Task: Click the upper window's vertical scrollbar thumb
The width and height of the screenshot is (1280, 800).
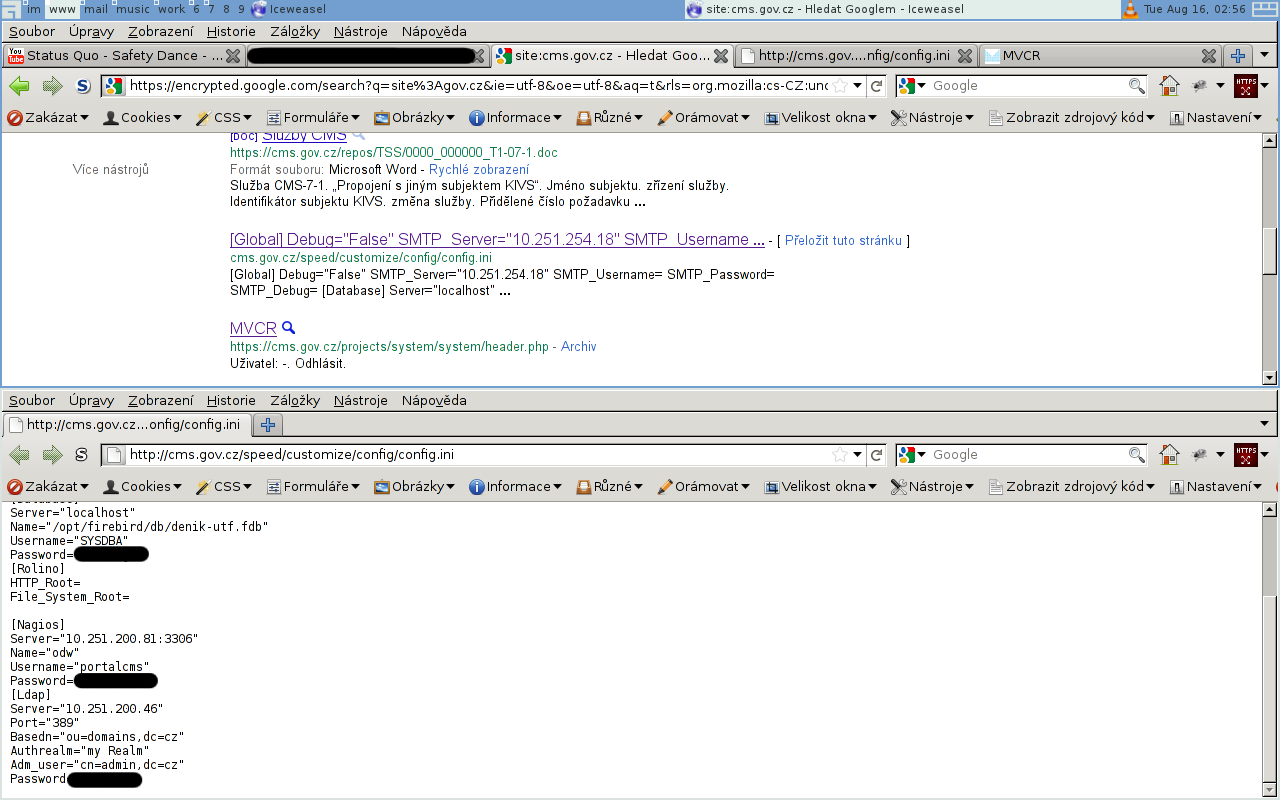Action: (1271, 250)
